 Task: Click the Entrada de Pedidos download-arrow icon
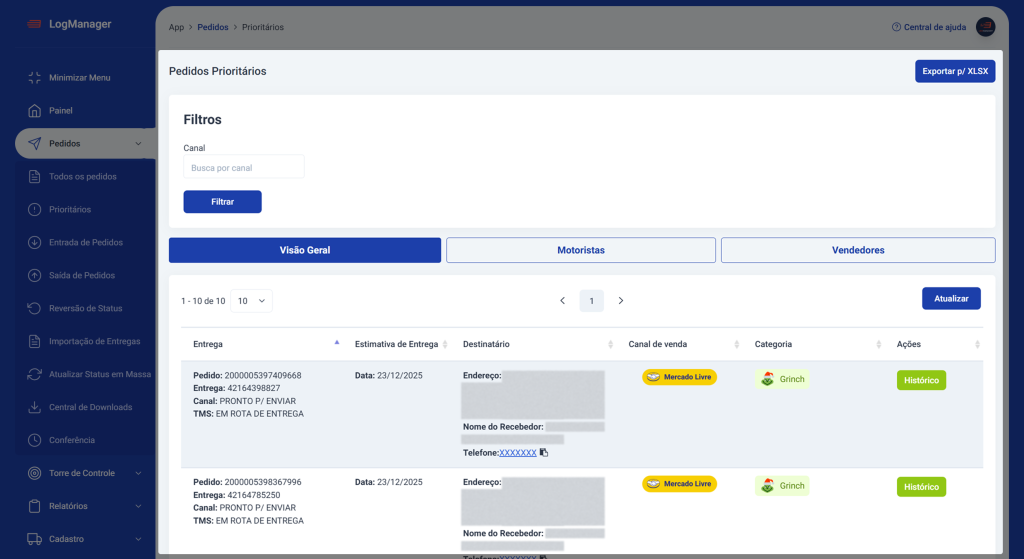34,243
